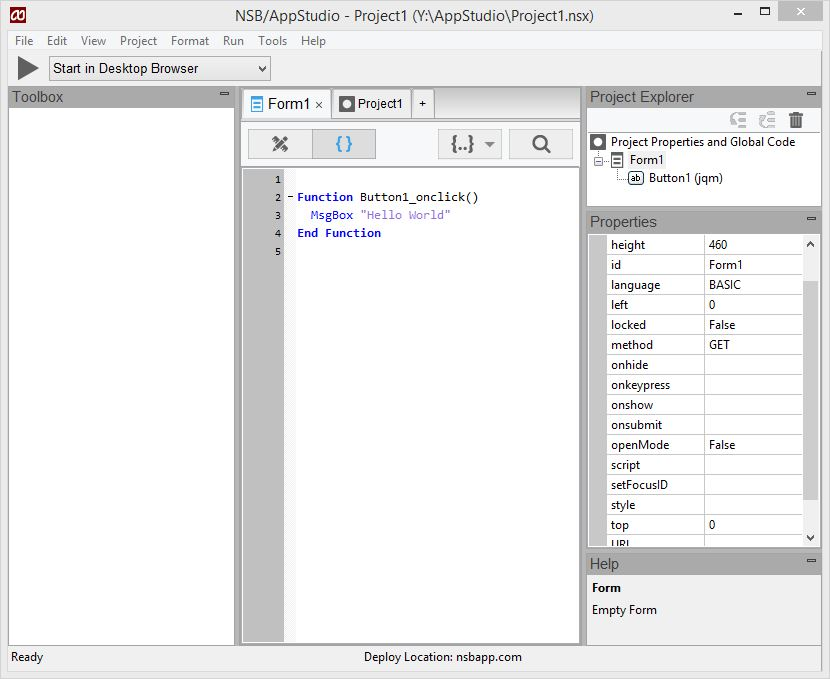Click the script property value field
The height and width of the screenshot is (679, 830).
[x=753, y=465]
